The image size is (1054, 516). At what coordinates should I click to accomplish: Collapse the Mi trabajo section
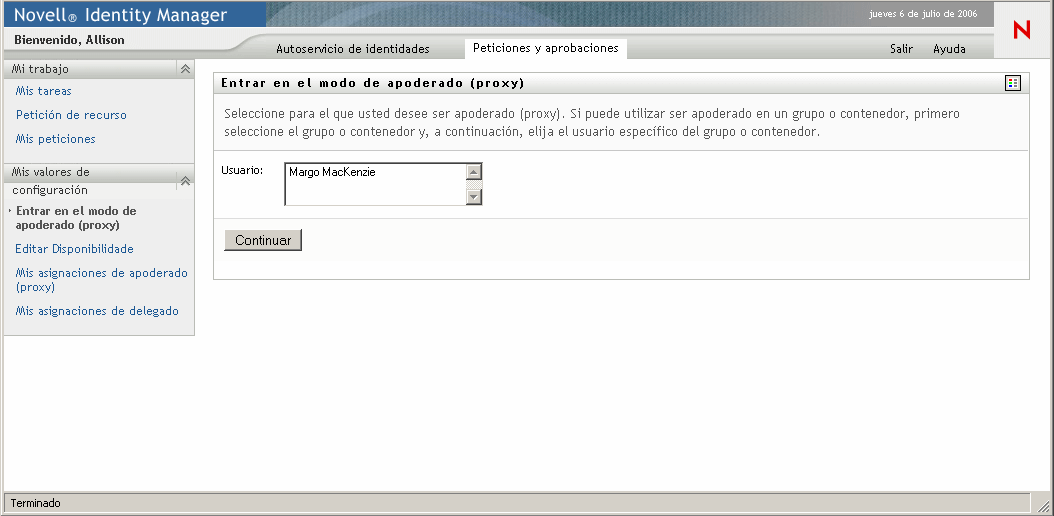[x=186, y=69]
